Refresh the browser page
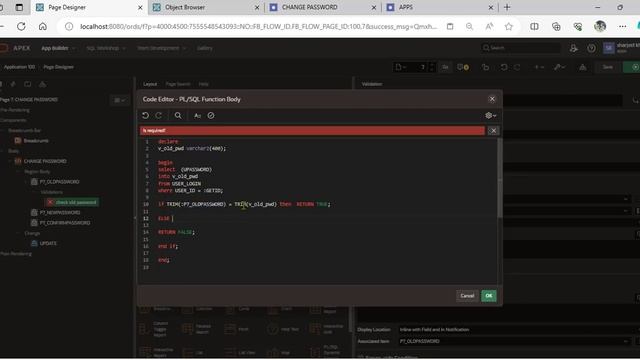Image resolution: width=640 pixels, height=360 pixels. coord(21,27)
